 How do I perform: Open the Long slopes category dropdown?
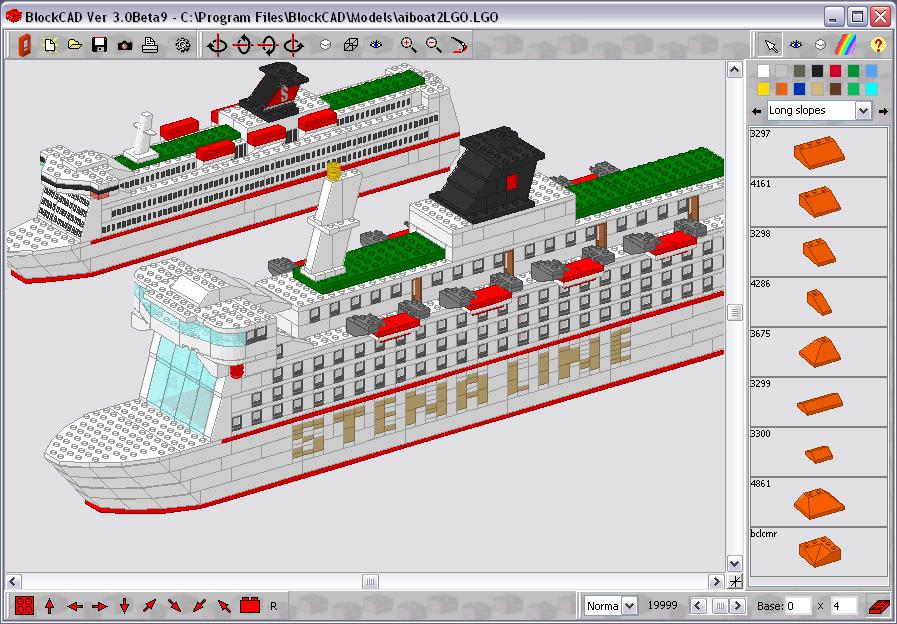[863, 110]
